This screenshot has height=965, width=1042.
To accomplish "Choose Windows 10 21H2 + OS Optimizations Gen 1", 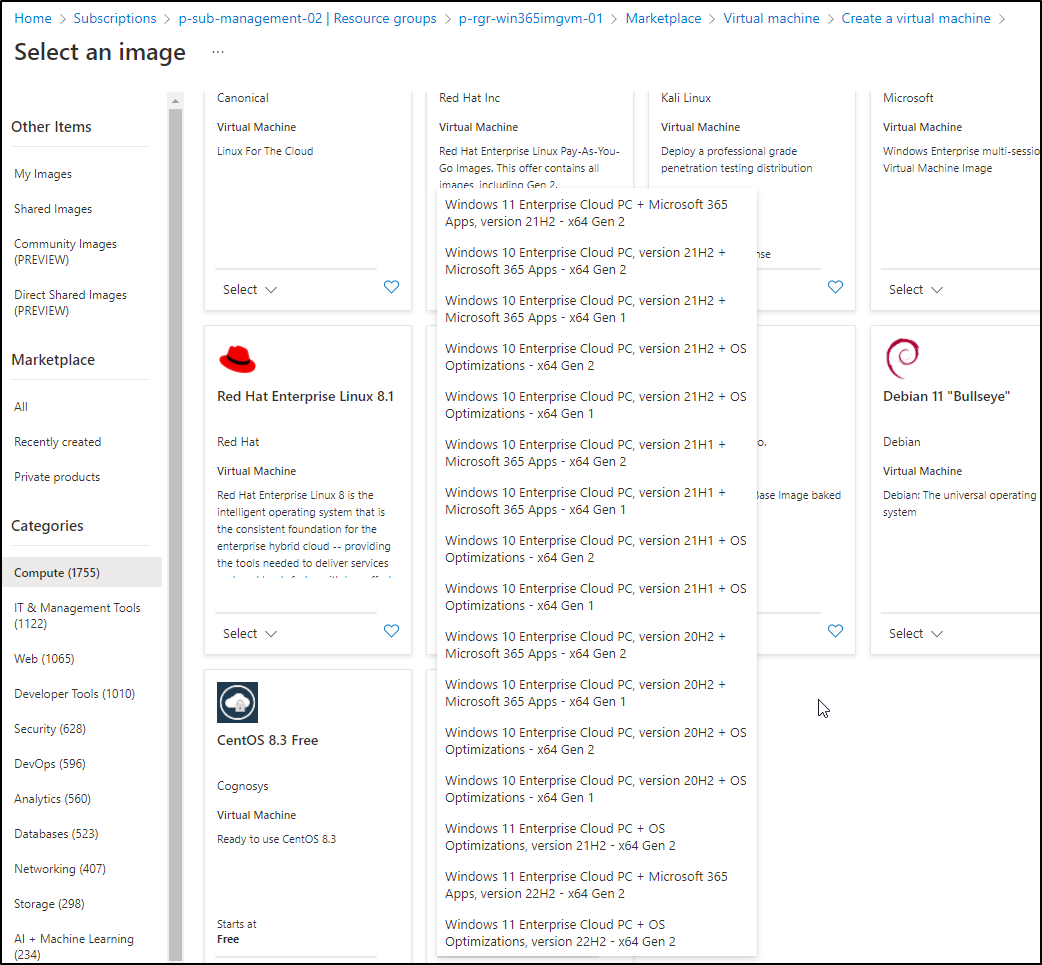I will point(596,405).
